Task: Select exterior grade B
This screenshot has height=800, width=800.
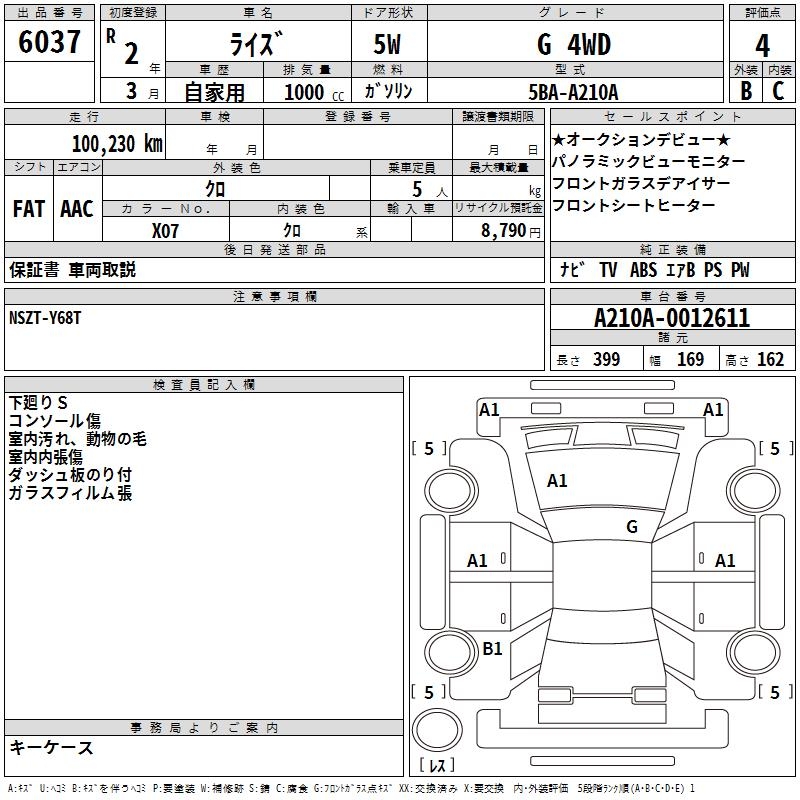Action: (x=746, y=91)
